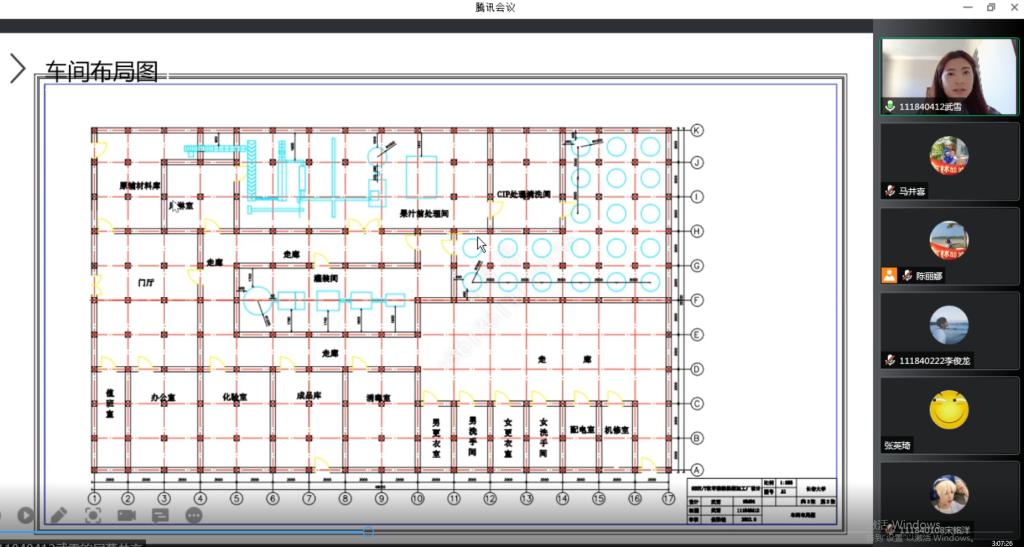The width and height of the screenshot is (1024, 547).
Task: Minimize the 腾讯会议 window
Action: click(968, 7)
